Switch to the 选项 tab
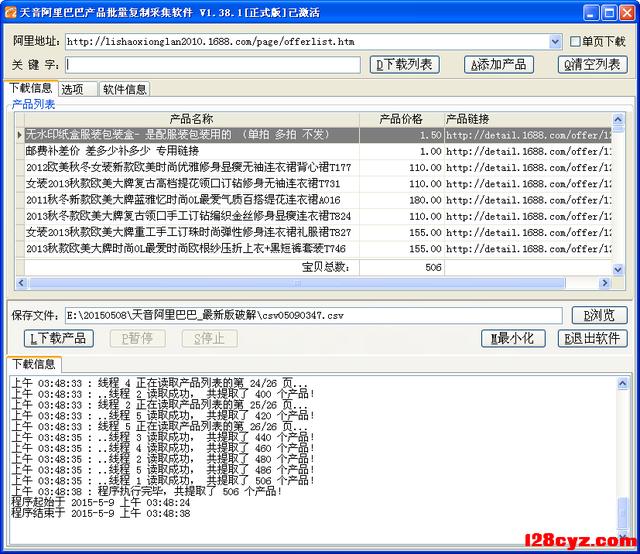Viewport: 640px width, 554px height. click(78, 89)
